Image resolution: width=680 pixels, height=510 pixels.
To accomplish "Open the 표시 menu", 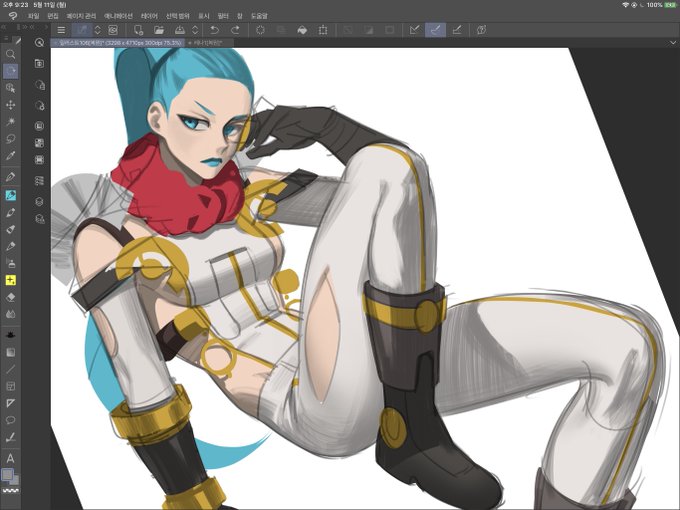I will click(x=204, y=16).
